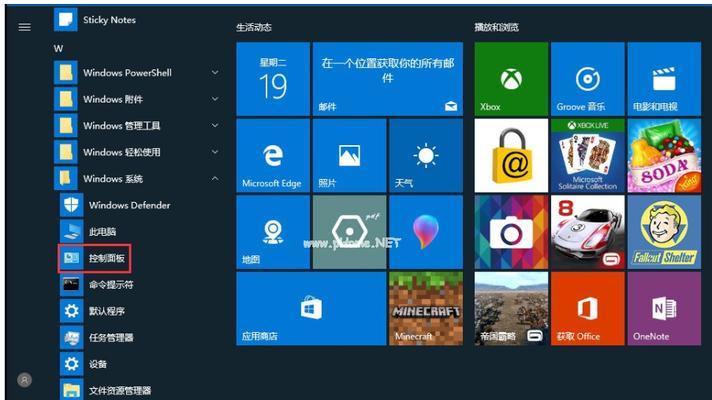The height and width of the screenshot is (400, 712).
Task: Expand the Windows 轻松使用 folder chevron
Action: point(215,152)
